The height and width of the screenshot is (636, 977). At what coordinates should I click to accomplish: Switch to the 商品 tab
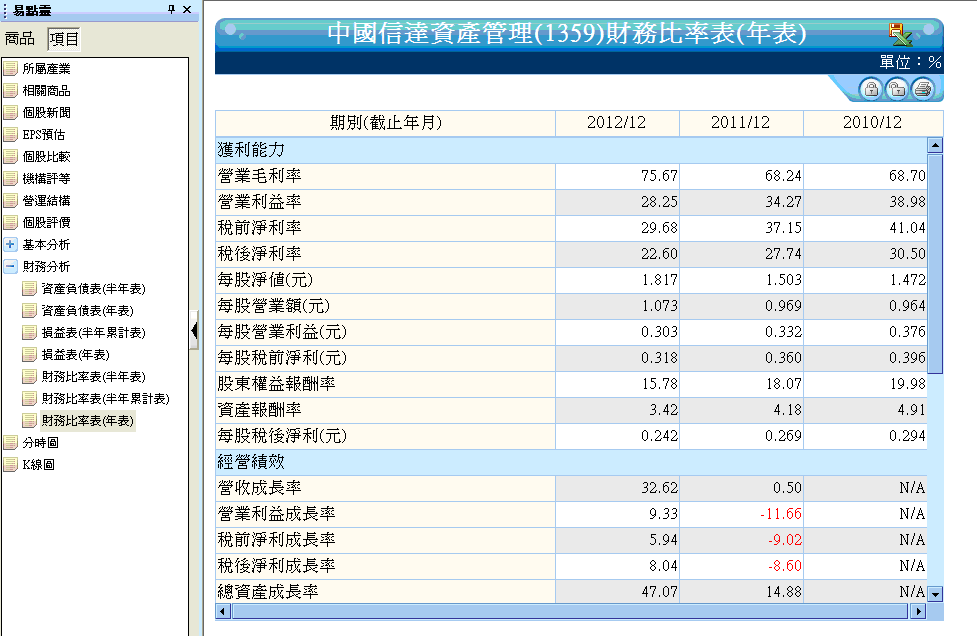(x=20, y=39)
